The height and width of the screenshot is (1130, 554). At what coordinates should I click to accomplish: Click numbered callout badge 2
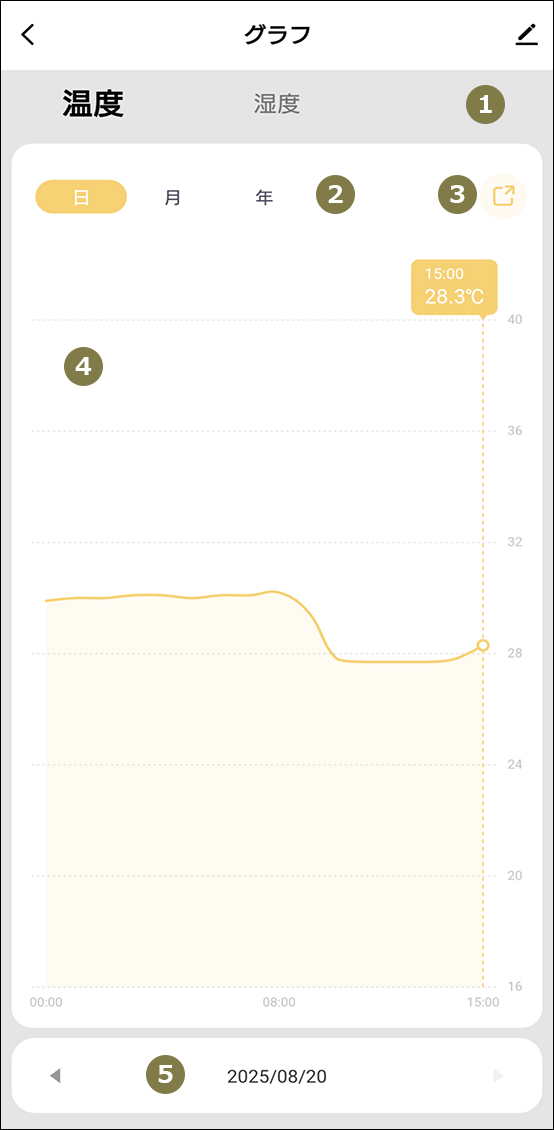pos(336,194)
